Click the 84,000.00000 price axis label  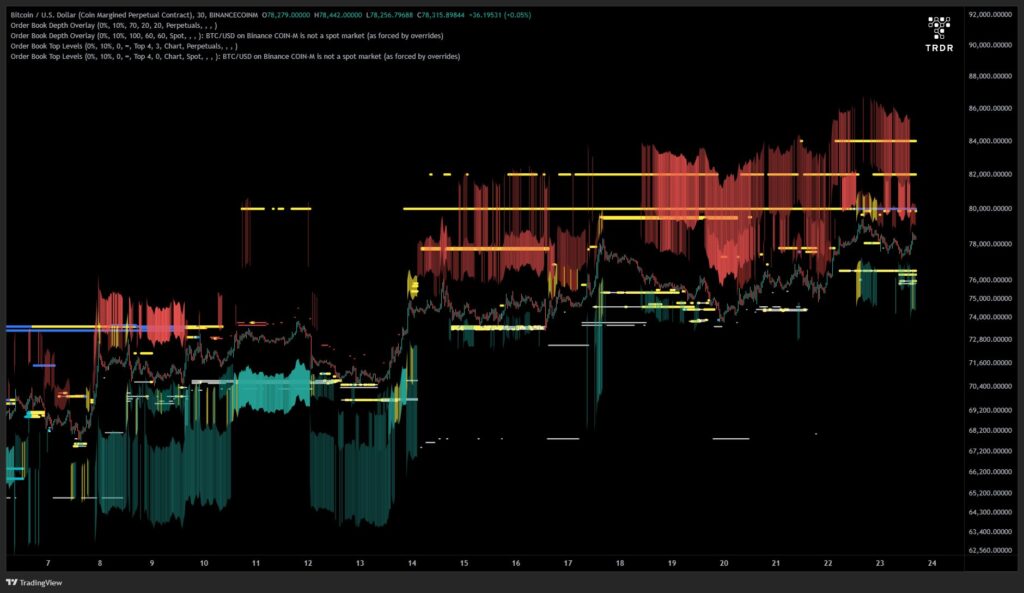991,141
